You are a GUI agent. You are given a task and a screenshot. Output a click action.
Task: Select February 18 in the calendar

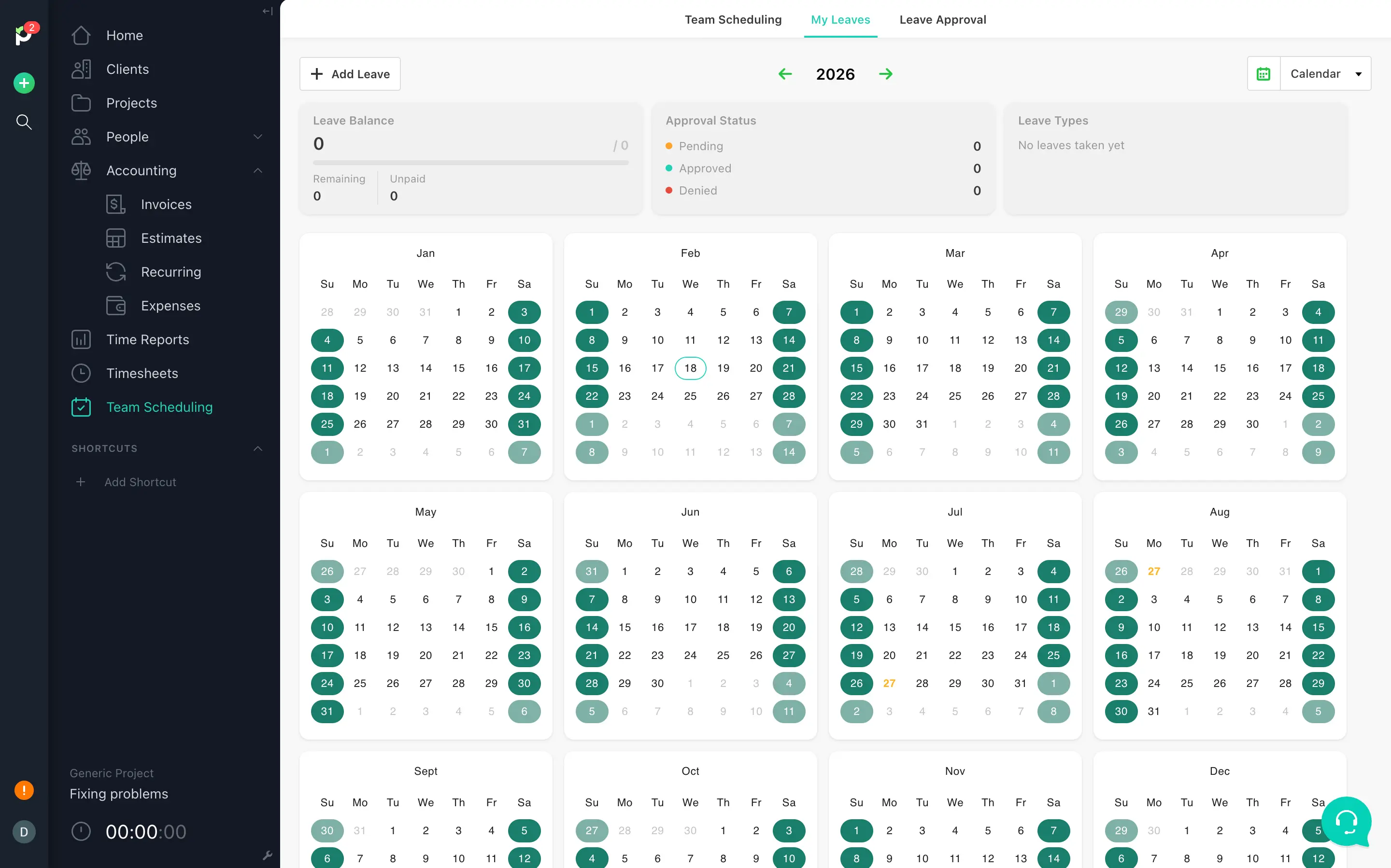(x=690, y=368)
